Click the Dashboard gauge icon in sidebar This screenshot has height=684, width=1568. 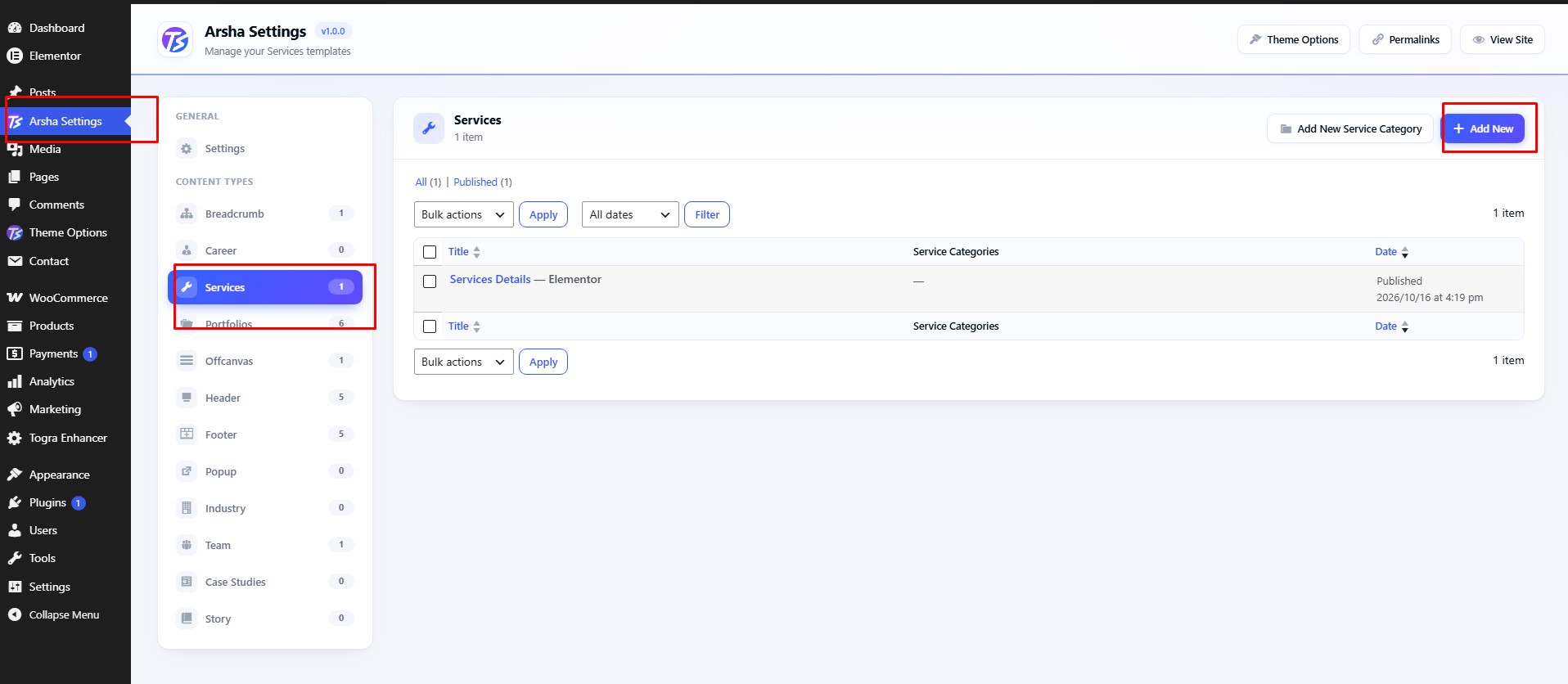coord(15,28)
